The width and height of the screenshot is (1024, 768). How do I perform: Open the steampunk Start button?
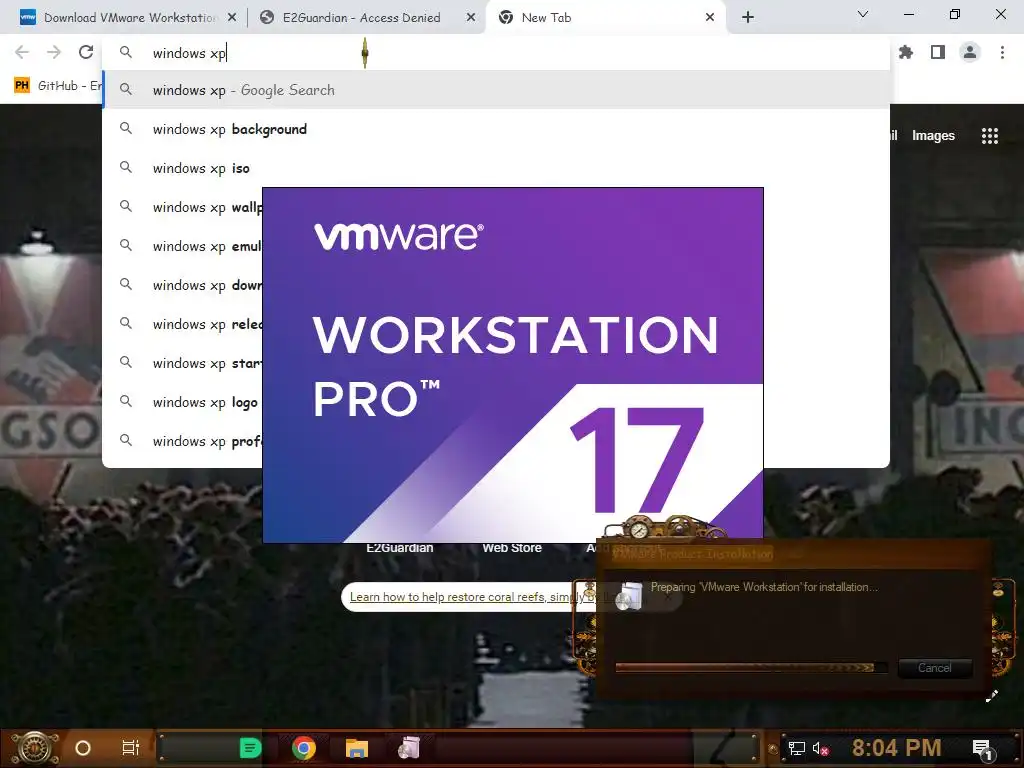point(35,748)
